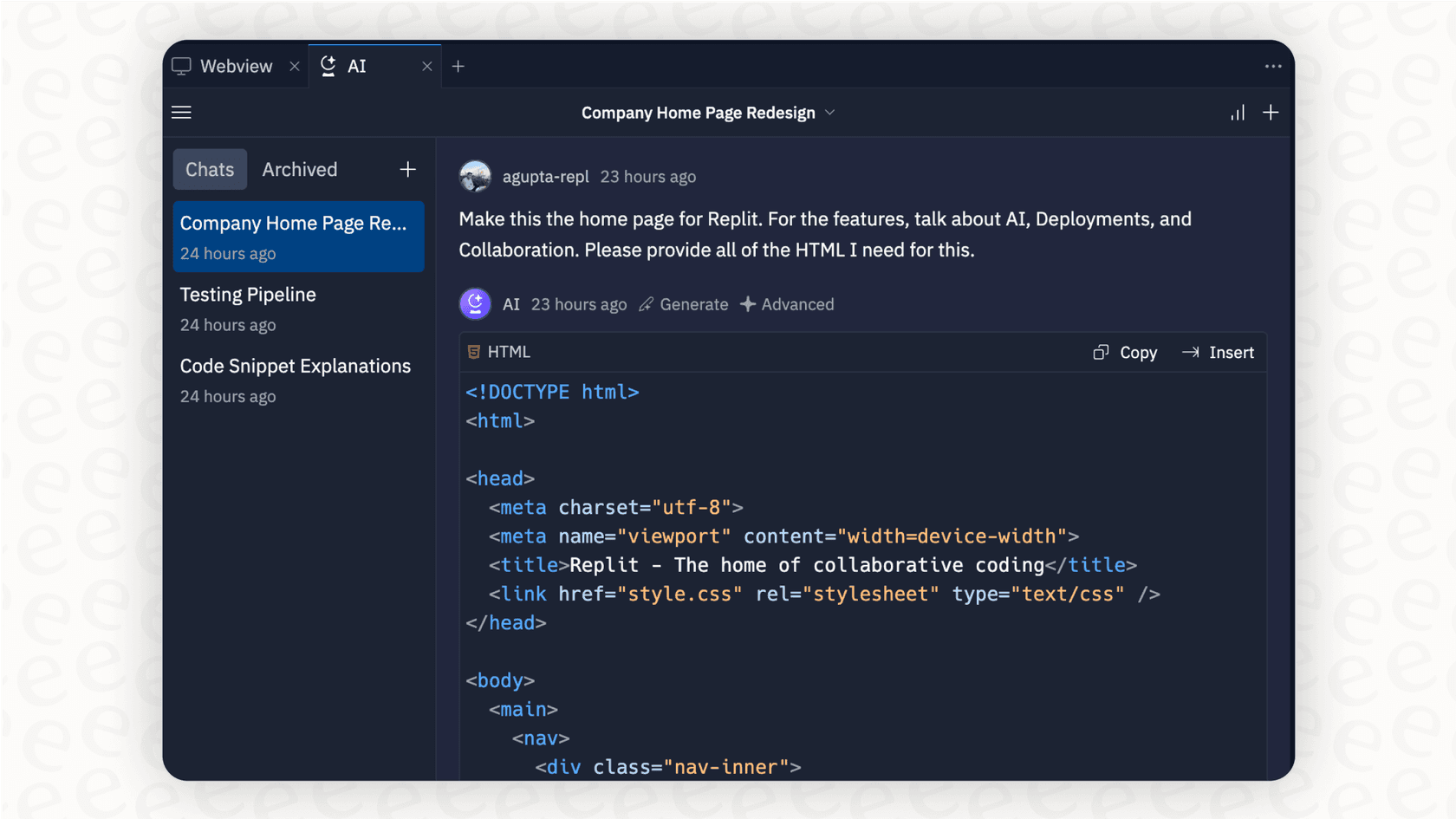Click the Generate pencil icon
The height and width of the screenshot is (819, 1456).
(645, 303)
